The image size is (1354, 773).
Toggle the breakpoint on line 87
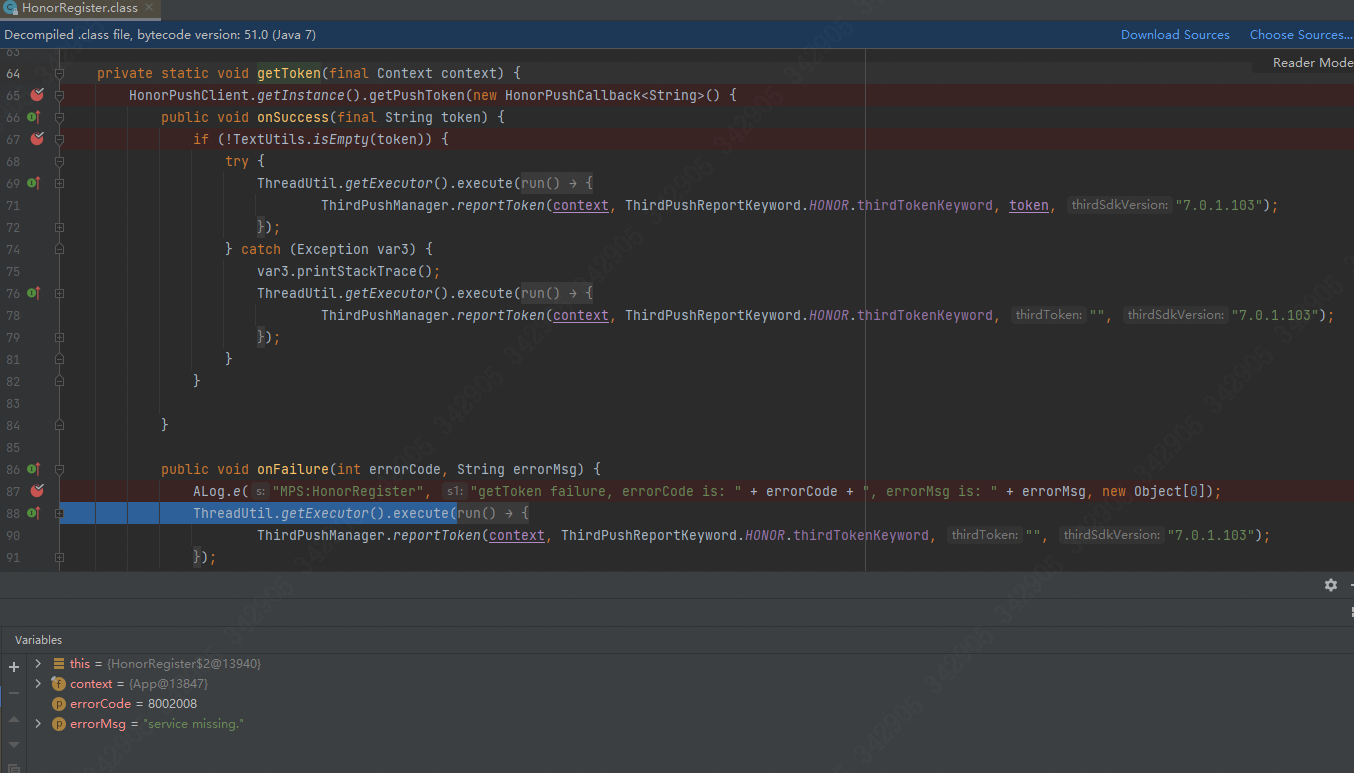click(37, 491)
